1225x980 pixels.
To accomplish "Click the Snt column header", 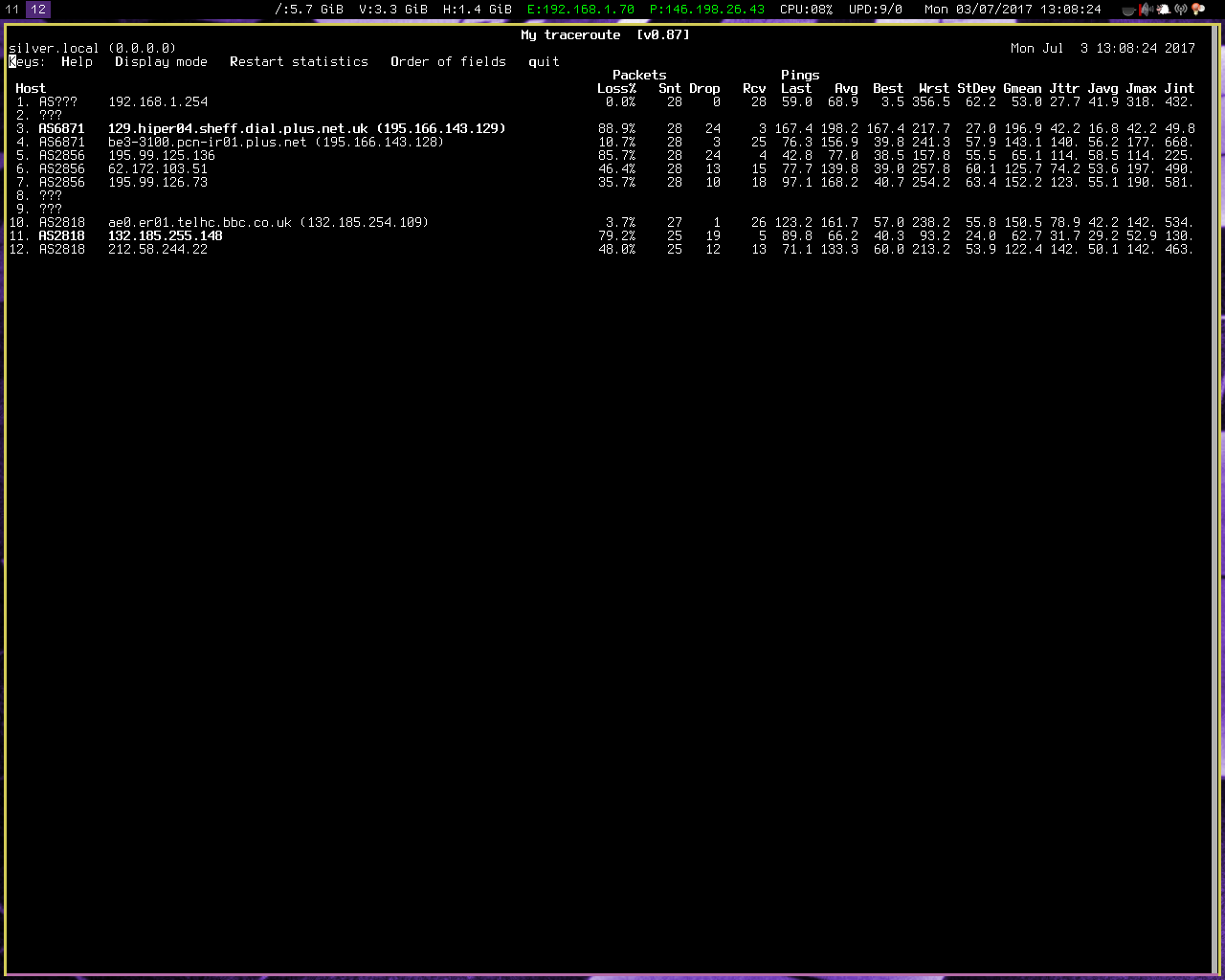I will 670,88.
